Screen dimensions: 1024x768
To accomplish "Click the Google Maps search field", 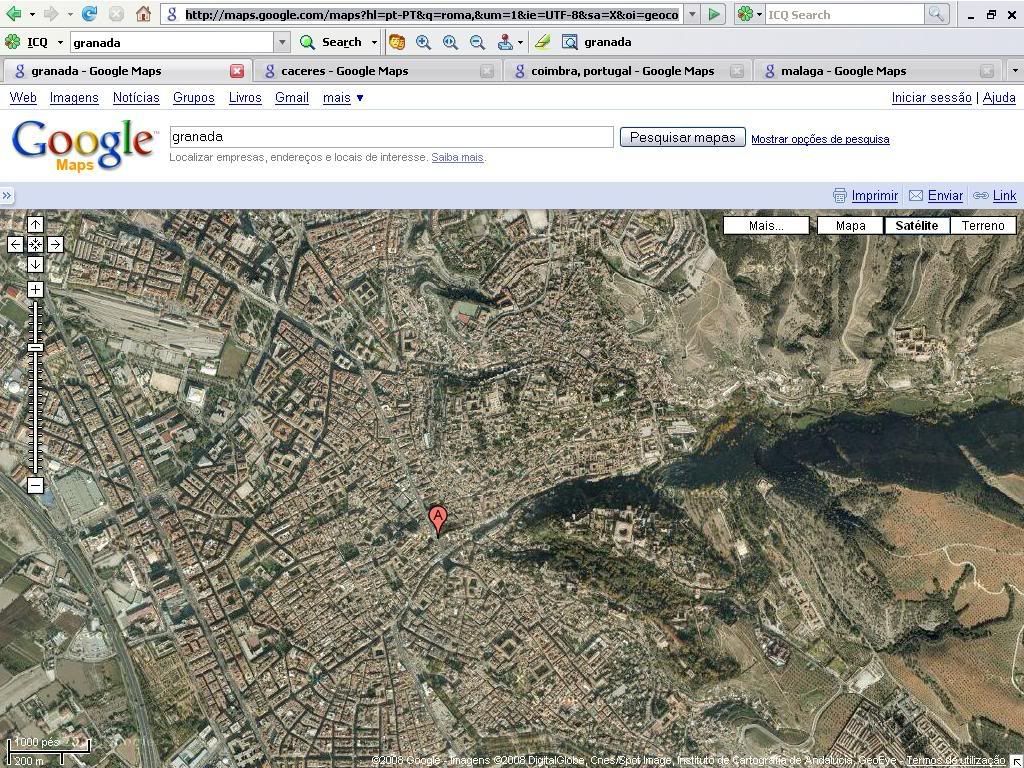I will point(391,137).
